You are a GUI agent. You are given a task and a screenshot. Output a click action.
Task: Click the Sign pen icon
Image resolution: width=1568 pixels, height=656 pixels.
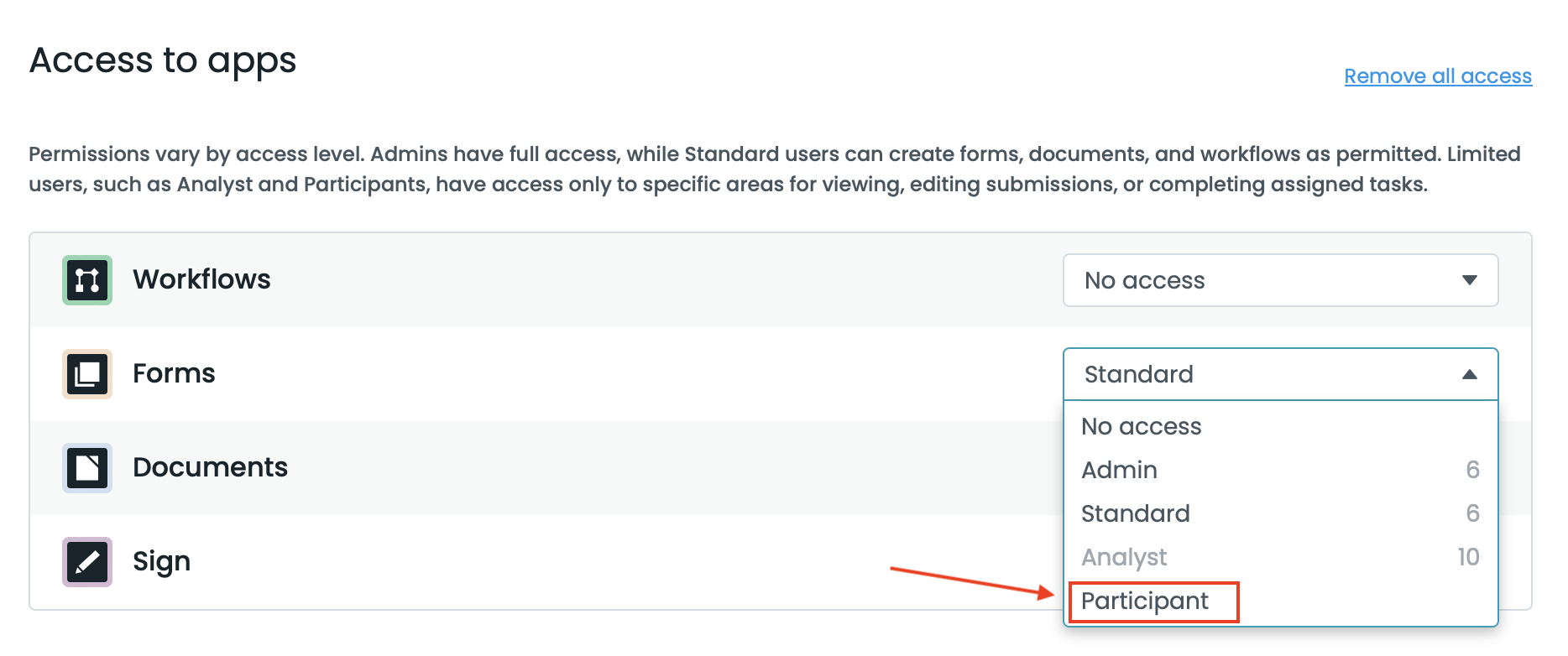pos(87,562)
